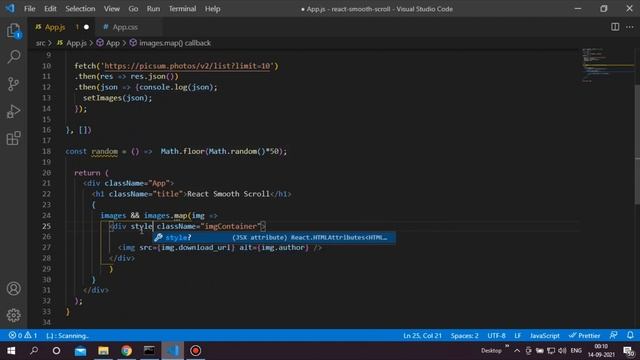The height and width of the screenshot is (360, 640).
Task: Open the errors and warnings status indicator
Action: point(23,336)
